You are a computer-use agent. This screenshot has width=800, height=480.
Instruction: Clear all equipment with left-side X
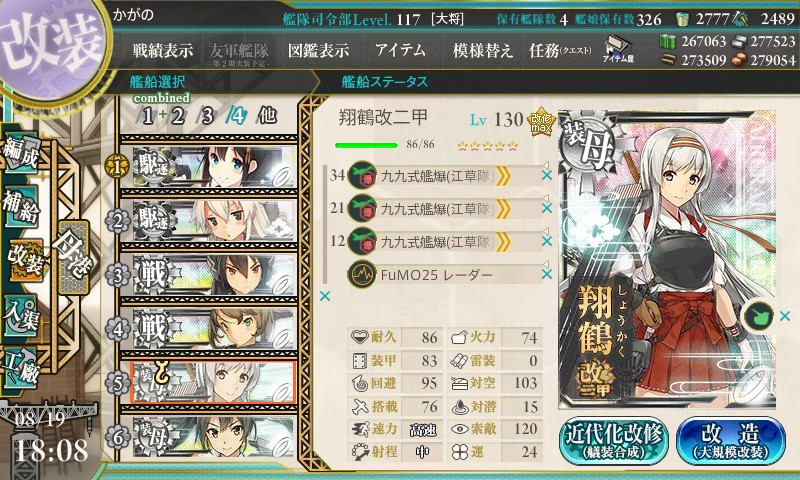pos(324,296)
